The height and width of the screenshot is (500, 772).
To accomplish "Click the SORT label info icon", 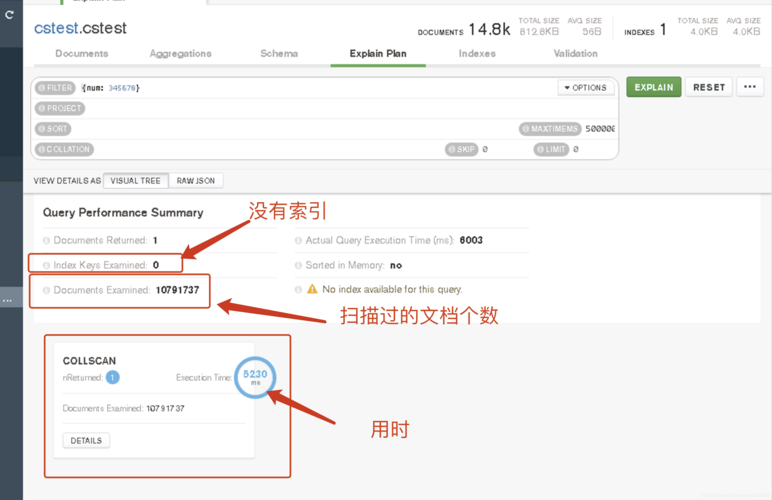I will pos(42,129).
